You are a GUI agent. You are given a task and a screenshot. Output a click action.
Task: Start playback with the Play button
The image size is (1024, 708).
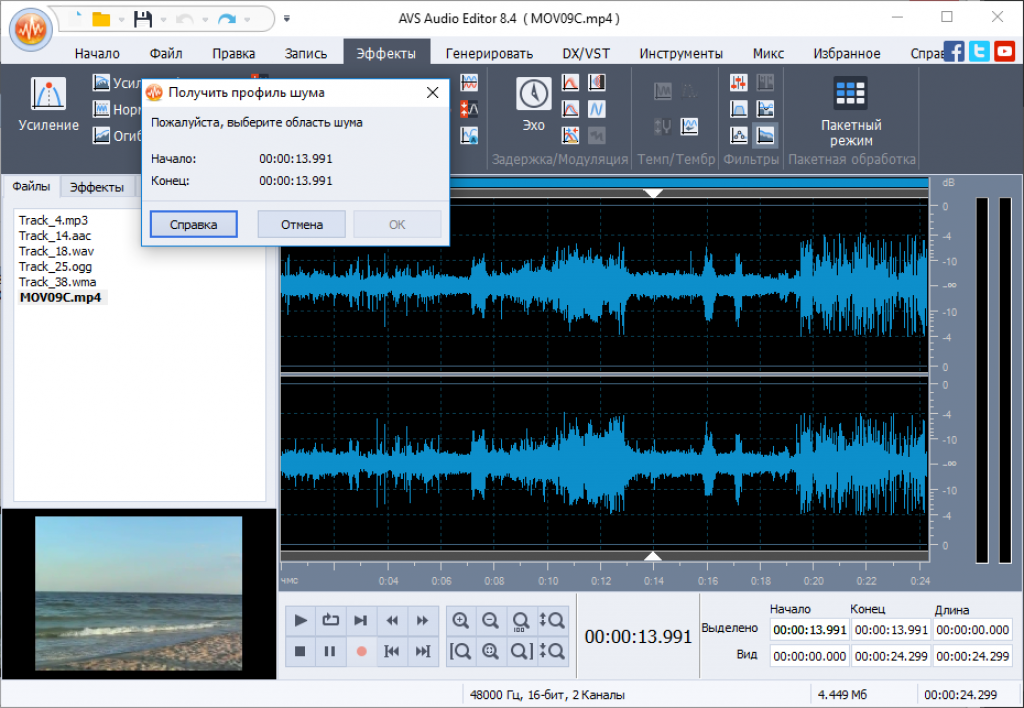click(x=300, y=620)
